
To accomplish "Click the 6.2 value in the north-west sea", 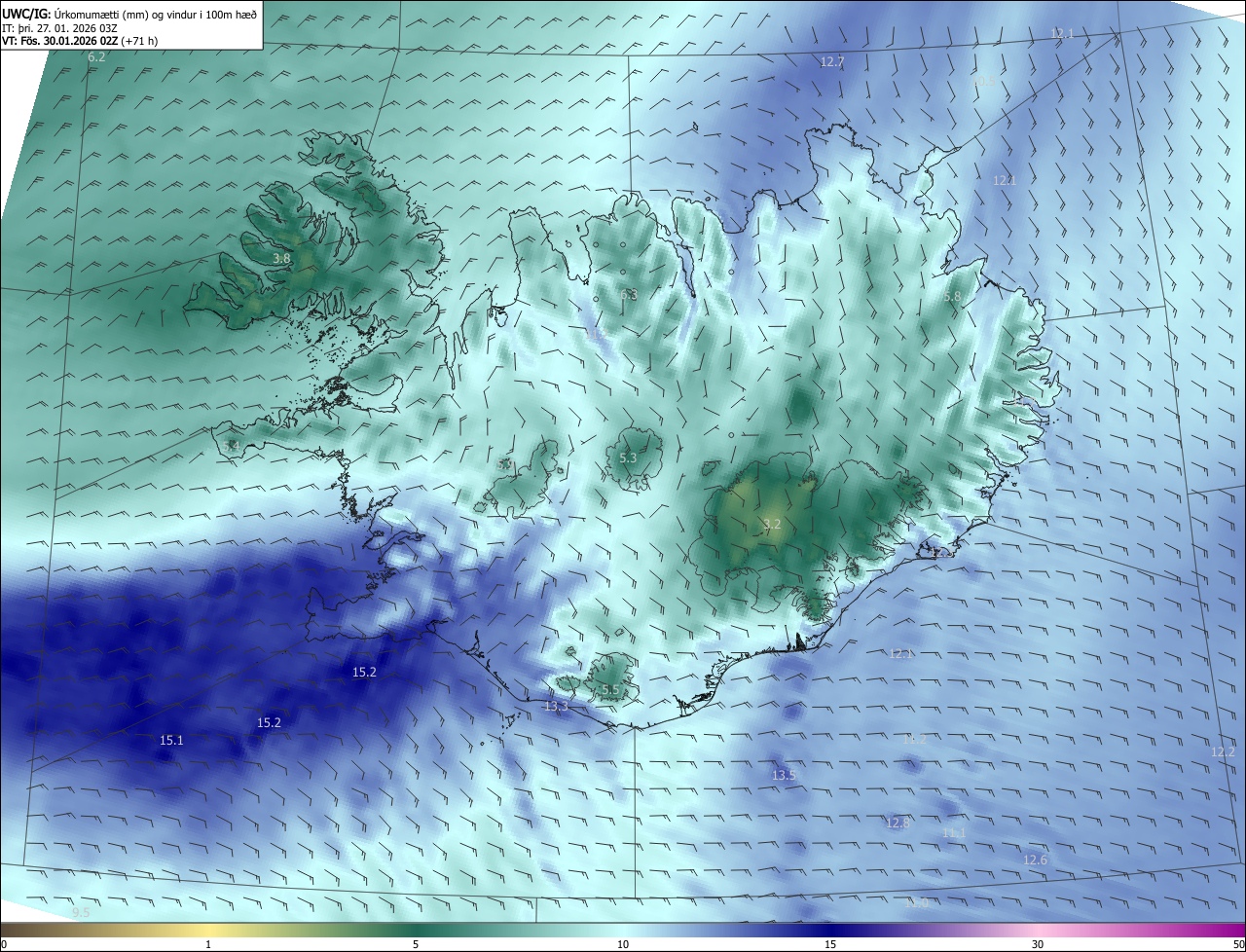I will pos(96,58).
